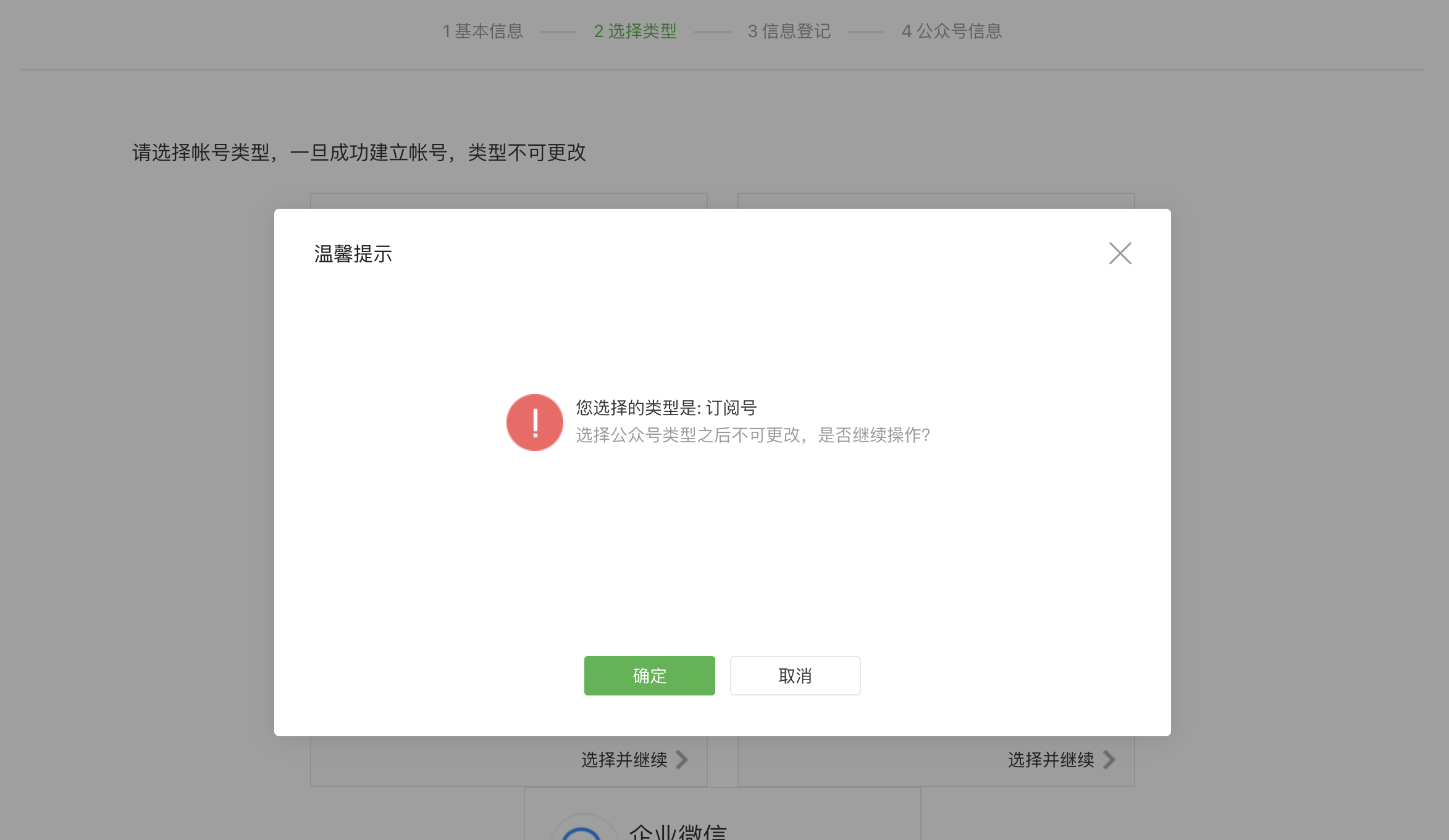The width and height of the screenshot is (1449, 840).
Task: Click chevron arrow beside left 选择并继续
Action: (x=682, y=760)
